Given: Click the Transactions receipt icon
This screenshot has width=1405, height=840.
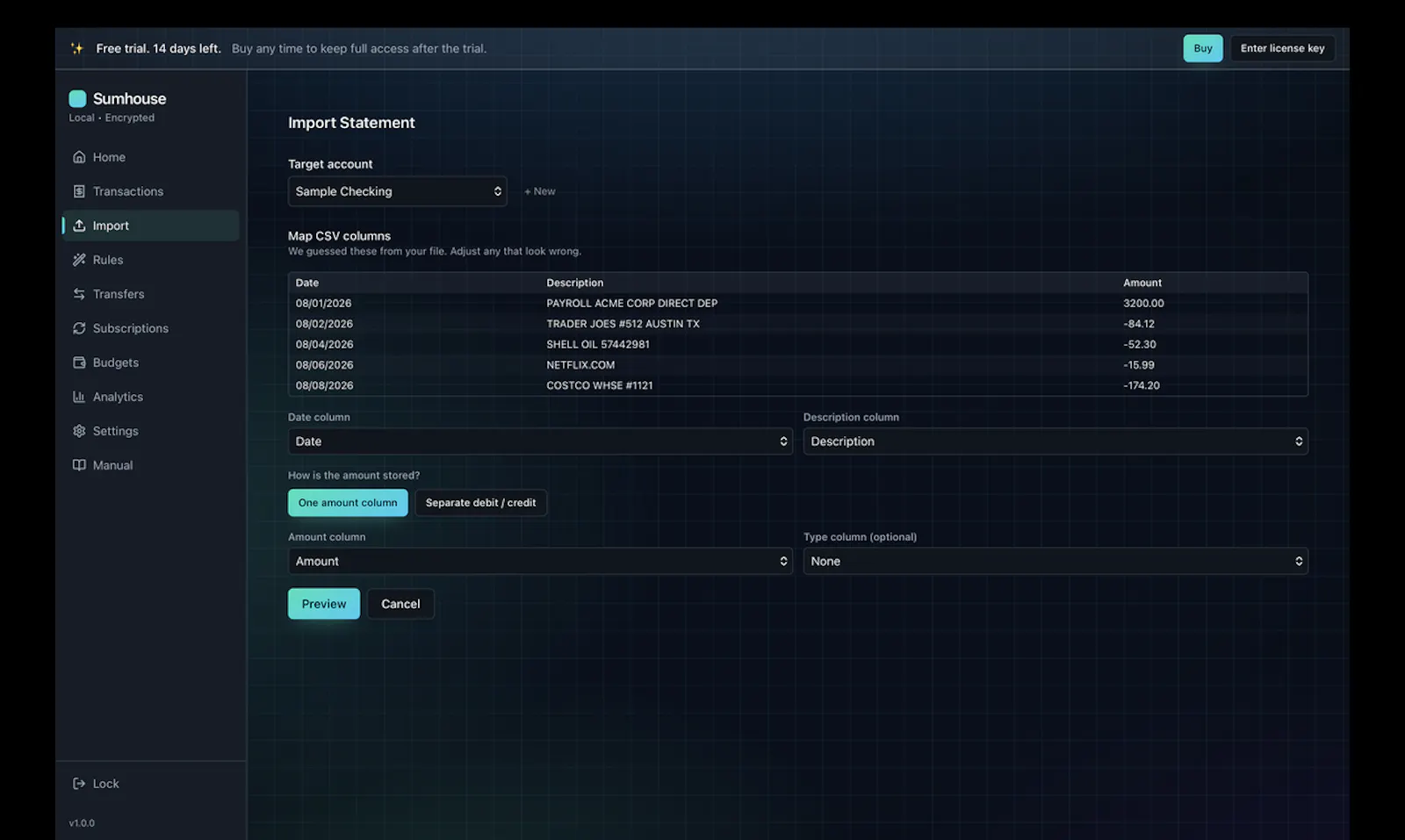Looking at the screenshot, I should click(79, 191).
